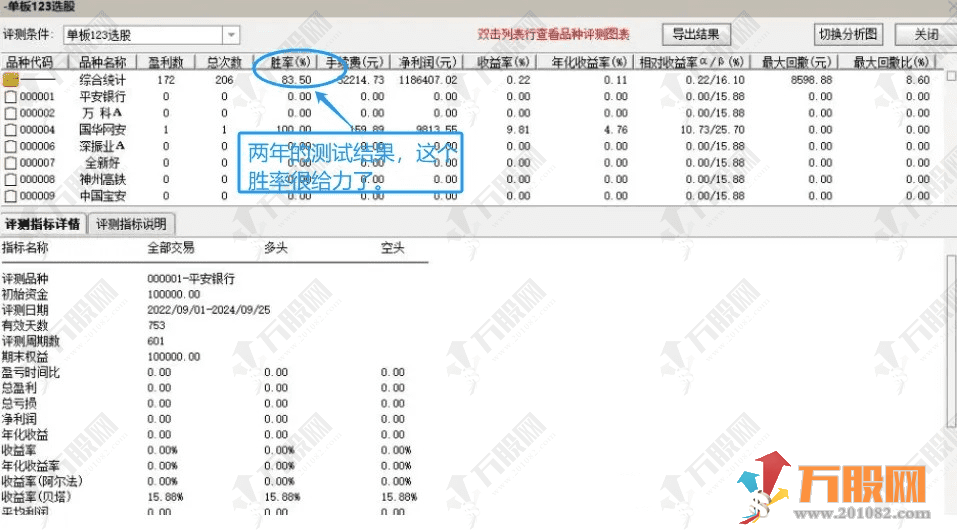Sort by 品种代码 column header
The height and width of the screenshot is (530, 957).
pyautogui.click(x=31, y=62)
